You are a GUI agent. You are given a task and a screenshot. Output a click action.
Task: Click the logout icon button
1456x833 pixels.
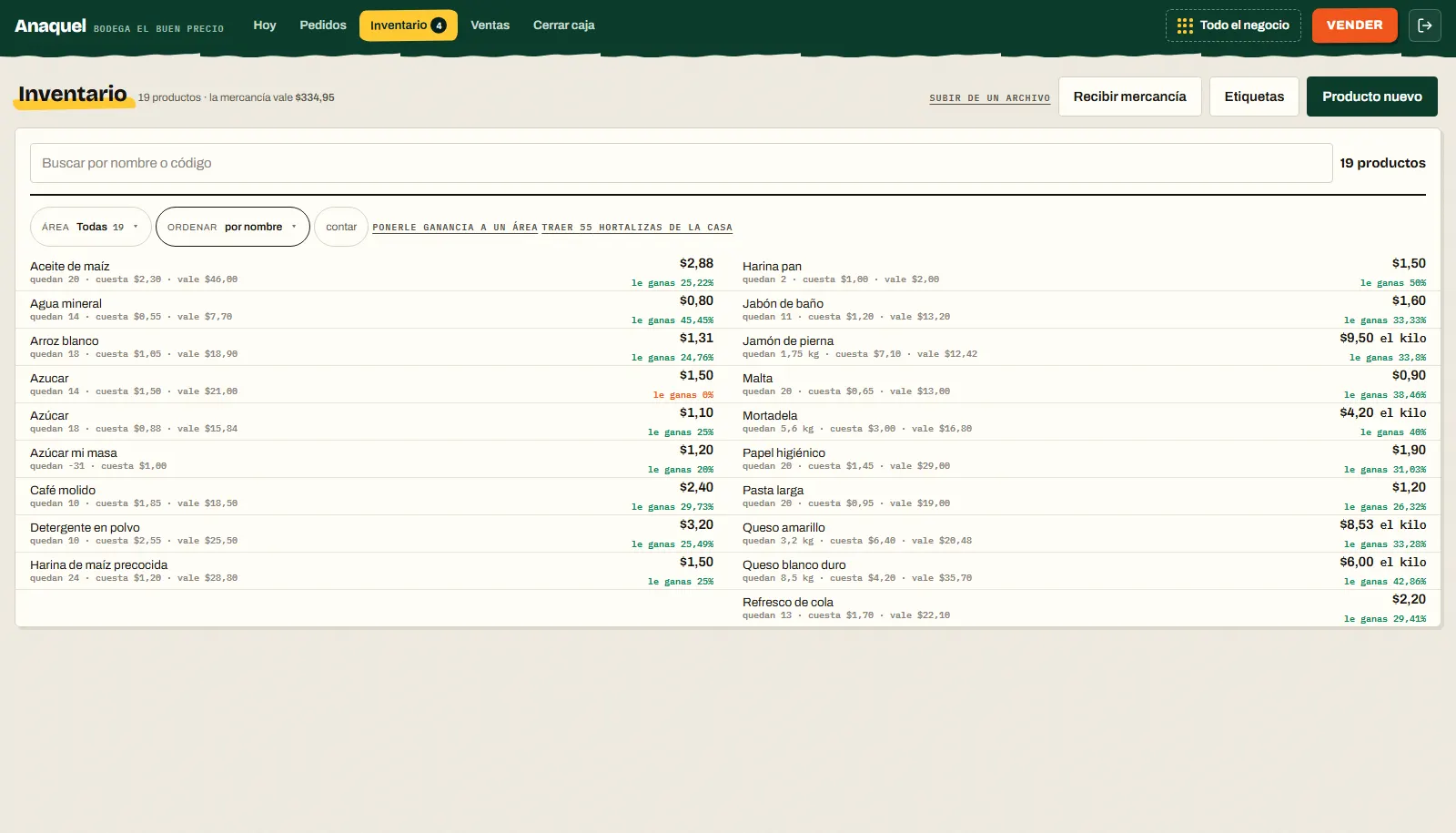coord(1425,25)
